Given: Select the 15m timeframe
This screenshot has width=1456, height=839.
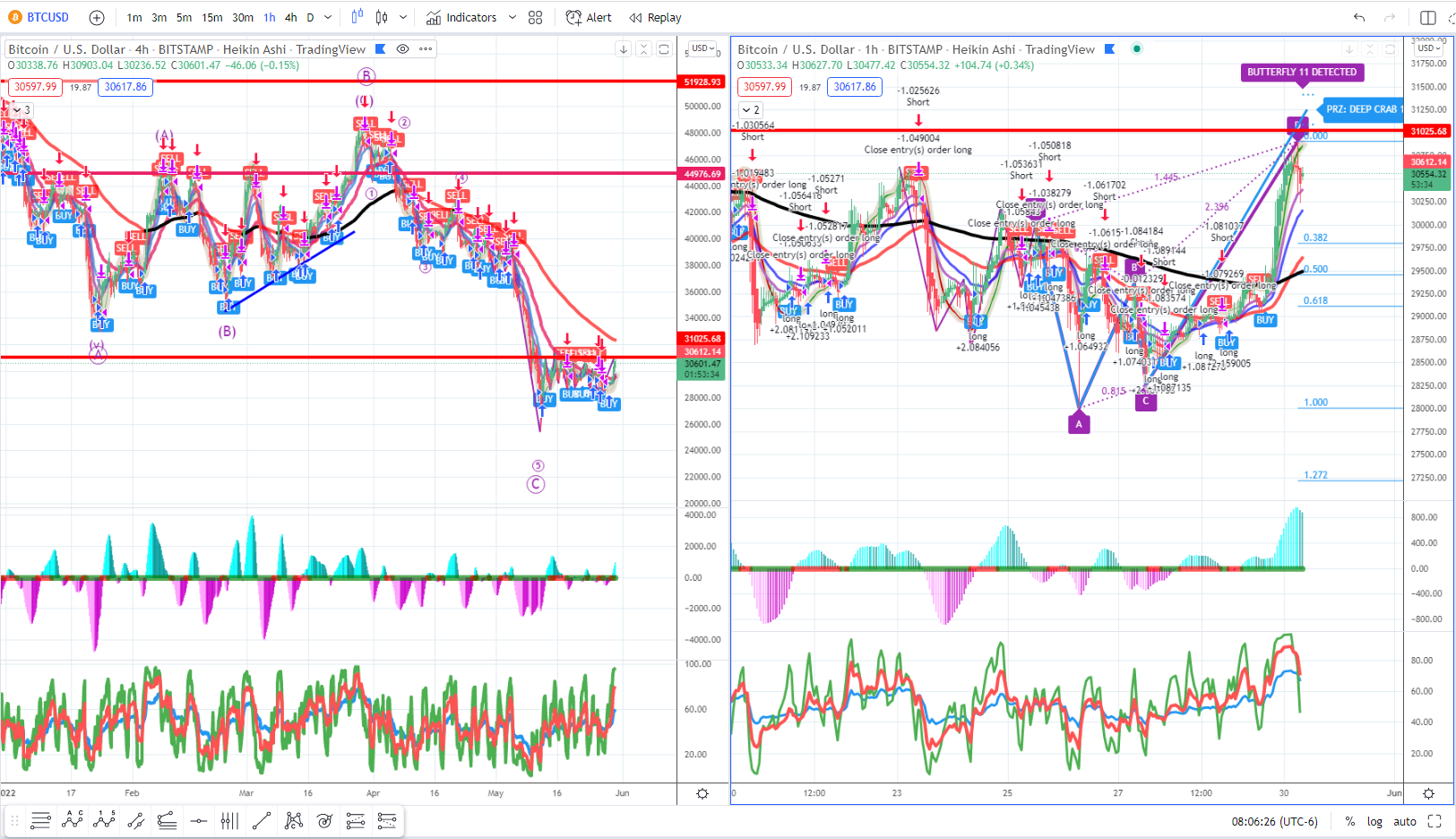Looking at the screenshot, I should click(212, 17).
